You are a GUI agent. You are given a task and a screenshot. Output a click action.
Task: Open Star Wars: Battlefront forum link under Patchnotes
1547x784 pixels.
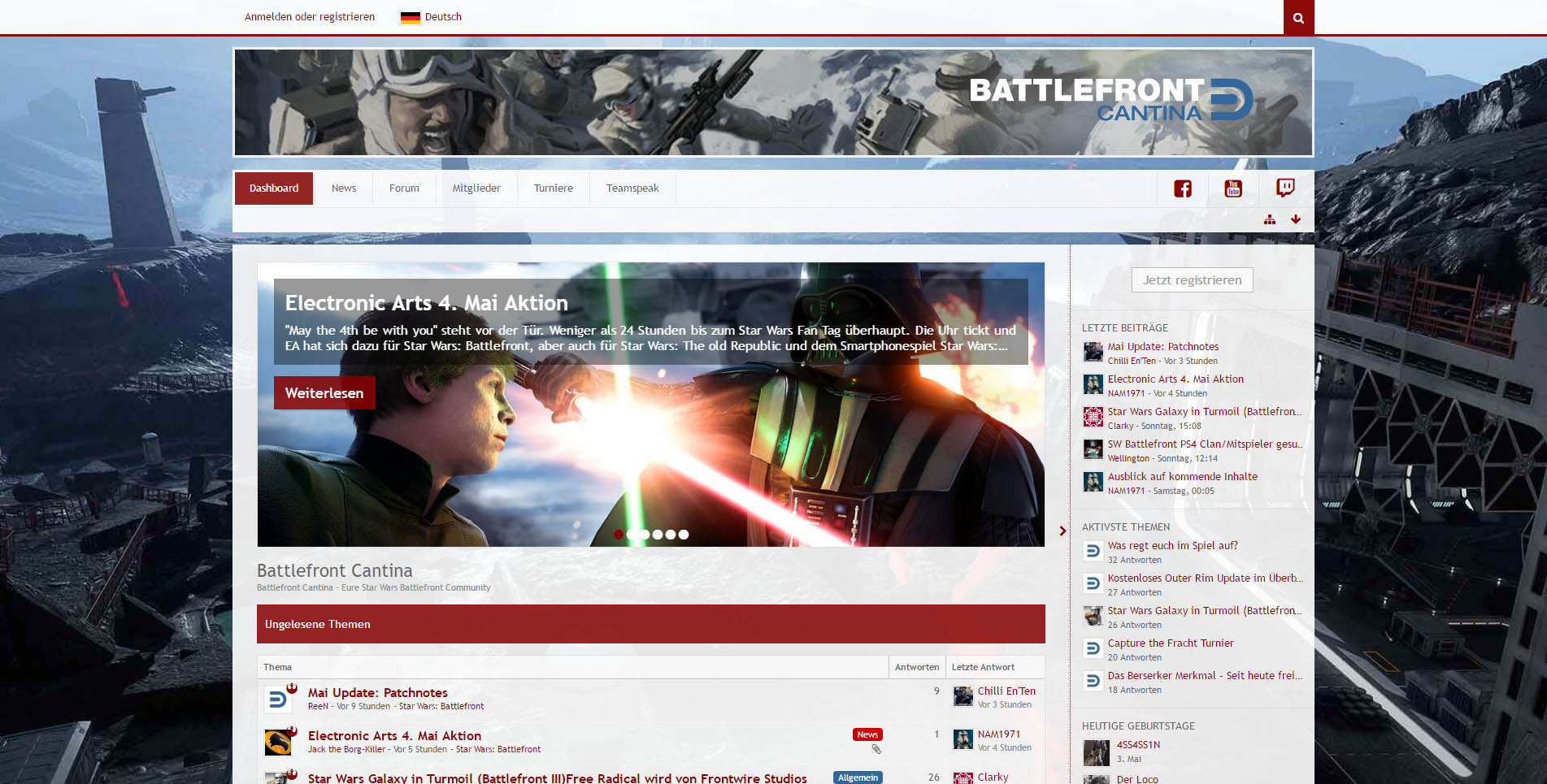click(441, 707)
